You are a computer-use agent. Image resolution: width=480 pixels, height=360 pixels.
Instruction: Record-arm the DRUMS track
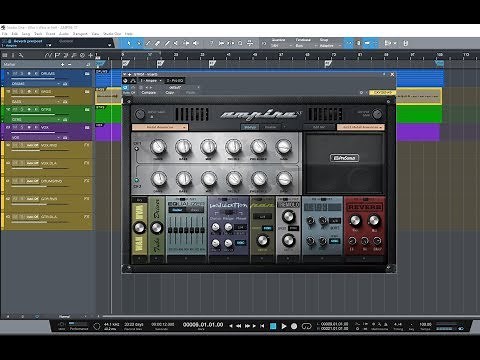tap(29, 73)
